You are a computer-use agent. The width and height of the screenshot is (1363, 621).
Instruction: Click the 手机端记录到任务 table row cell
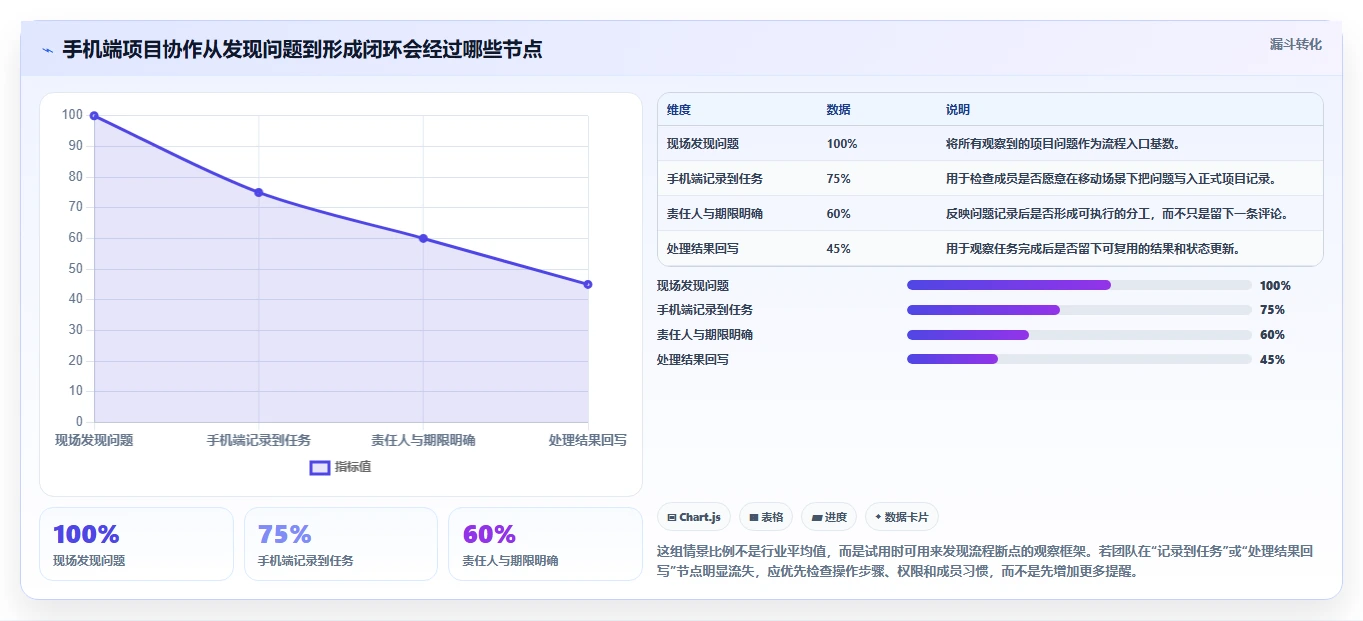pos(715,179)
